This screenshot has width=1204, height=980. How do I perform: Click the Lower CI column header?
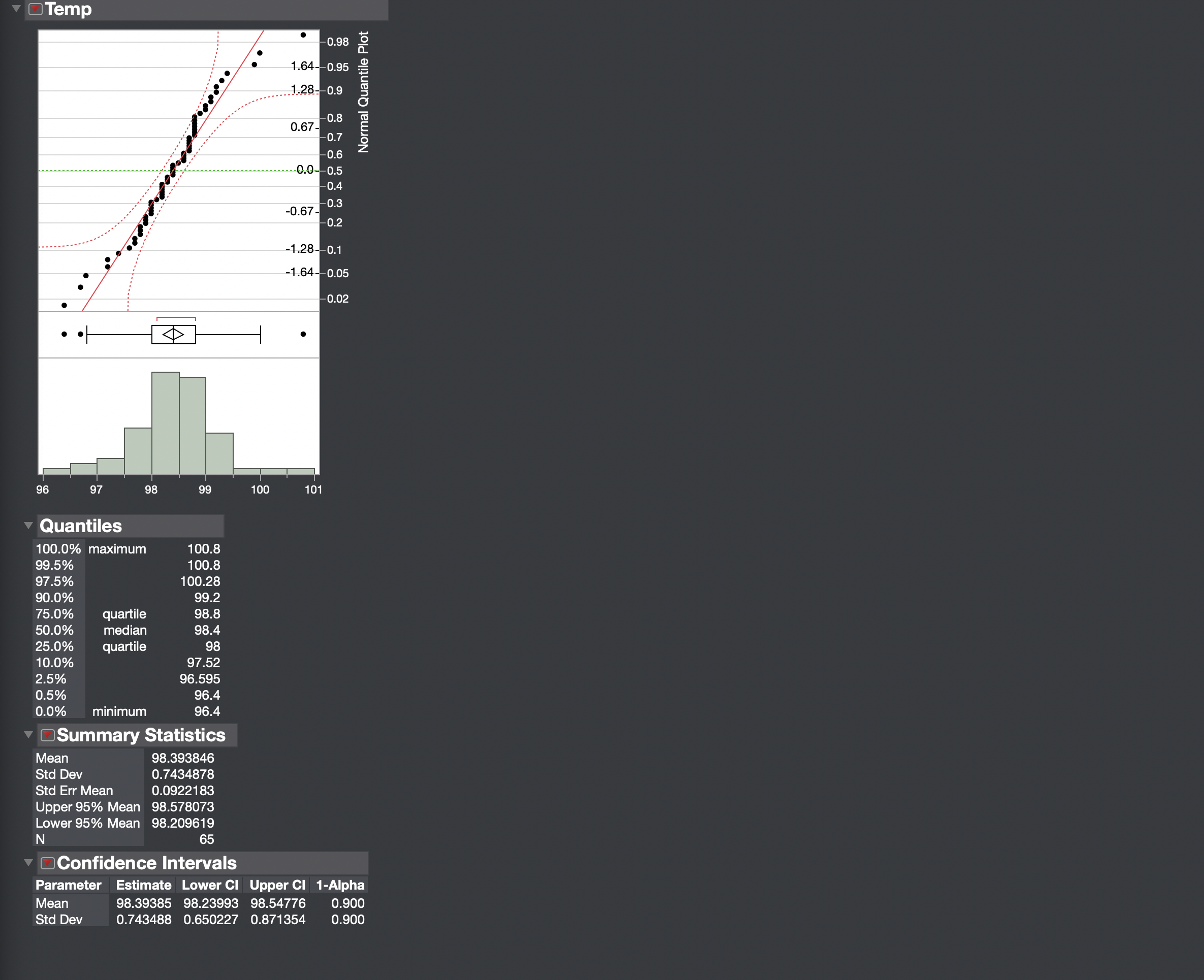click(209, 885)
